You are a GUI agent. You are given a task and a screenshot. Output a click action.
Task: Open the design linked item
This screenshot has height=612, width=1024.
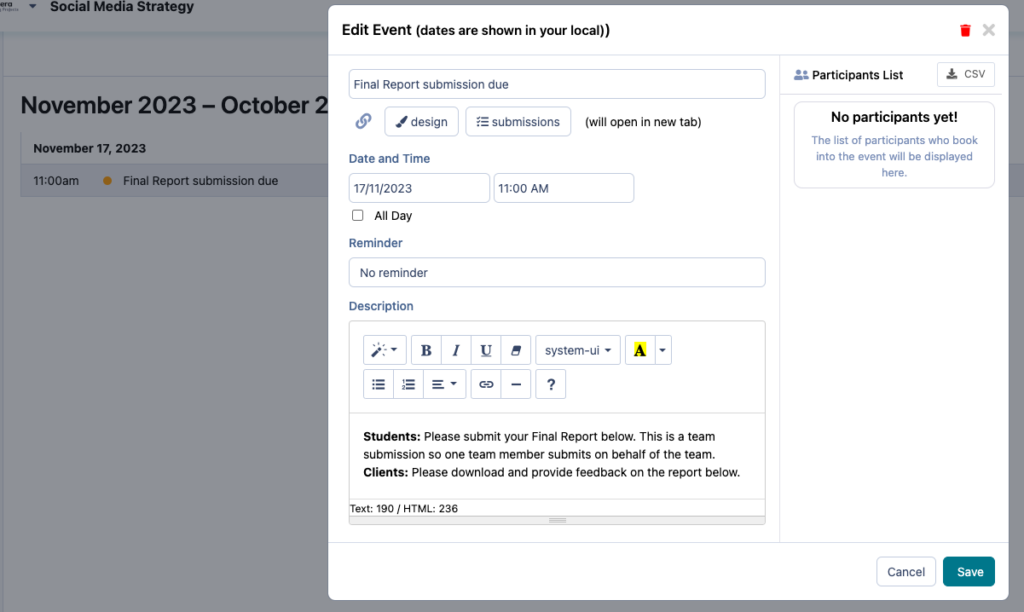(x=421, y=122)
